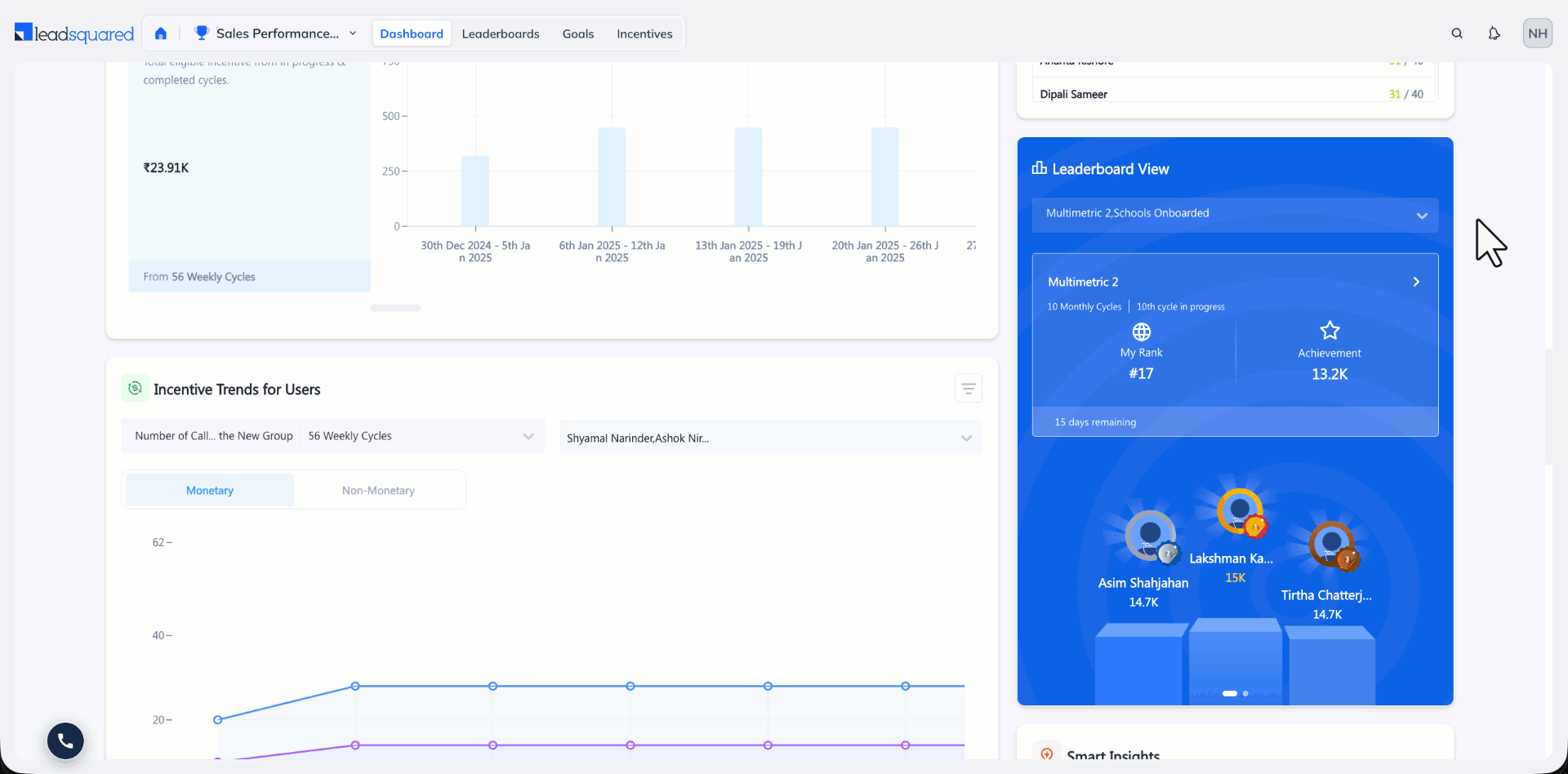
Task: Click the Achievement star icon
Action: point(1330,331)
